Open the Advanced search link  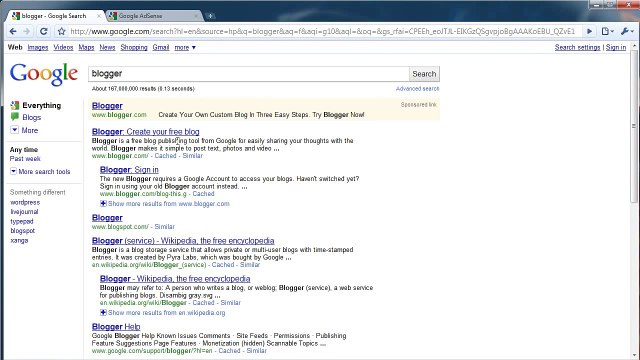click(418, 89)
